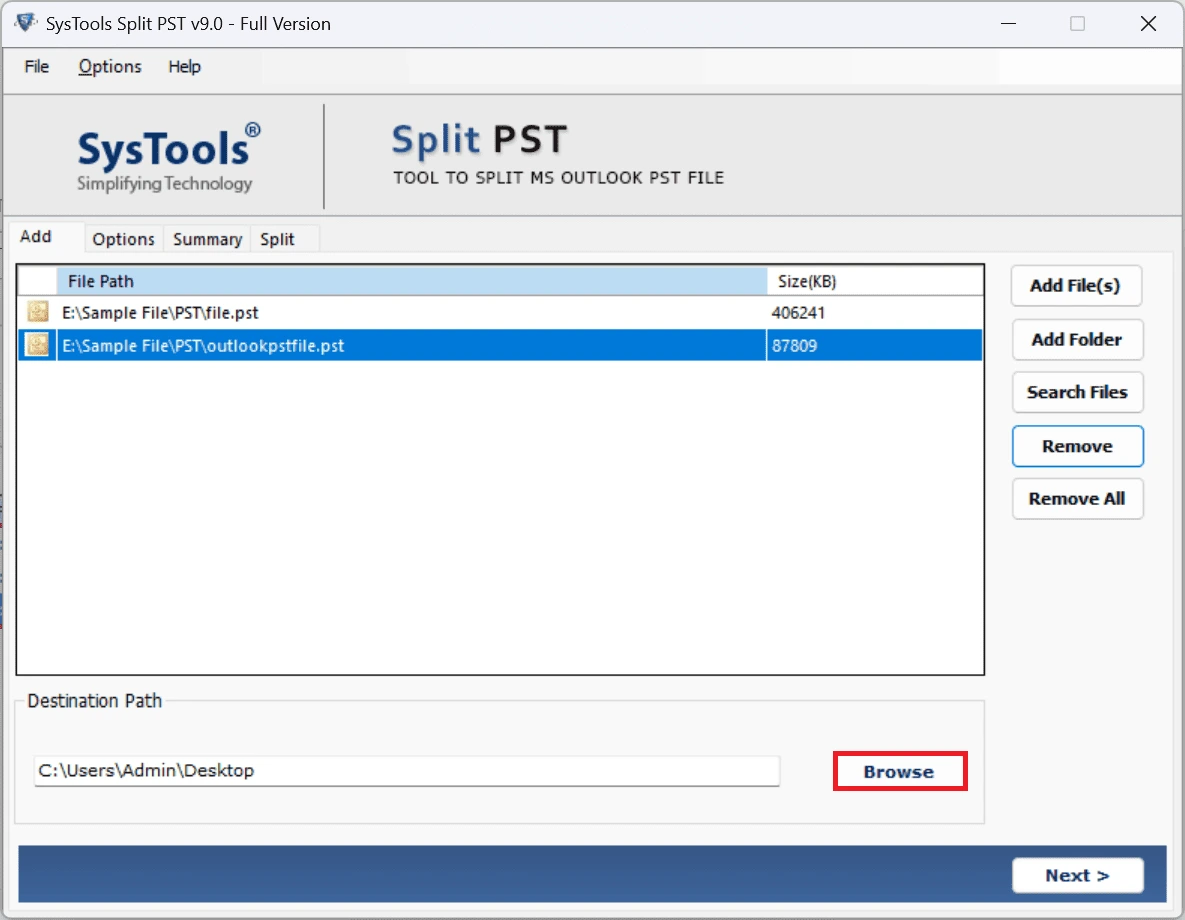Sort by the File Path column header
The image size is (1185, 920).
[412, 281]
